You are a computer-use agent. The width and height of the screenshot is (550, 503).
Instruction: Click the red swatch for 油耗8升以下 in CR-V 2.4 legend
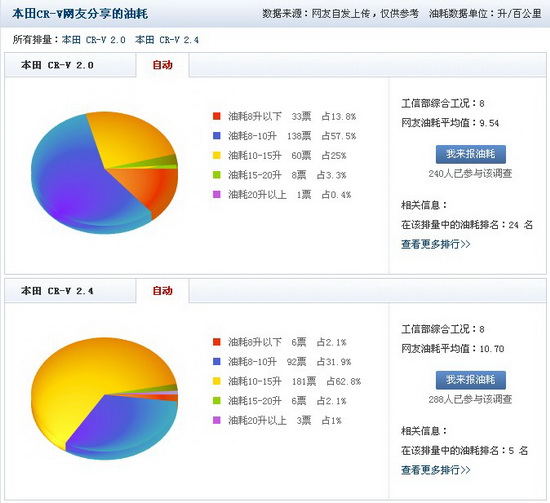pyautogui.click(x=217, y=342)
